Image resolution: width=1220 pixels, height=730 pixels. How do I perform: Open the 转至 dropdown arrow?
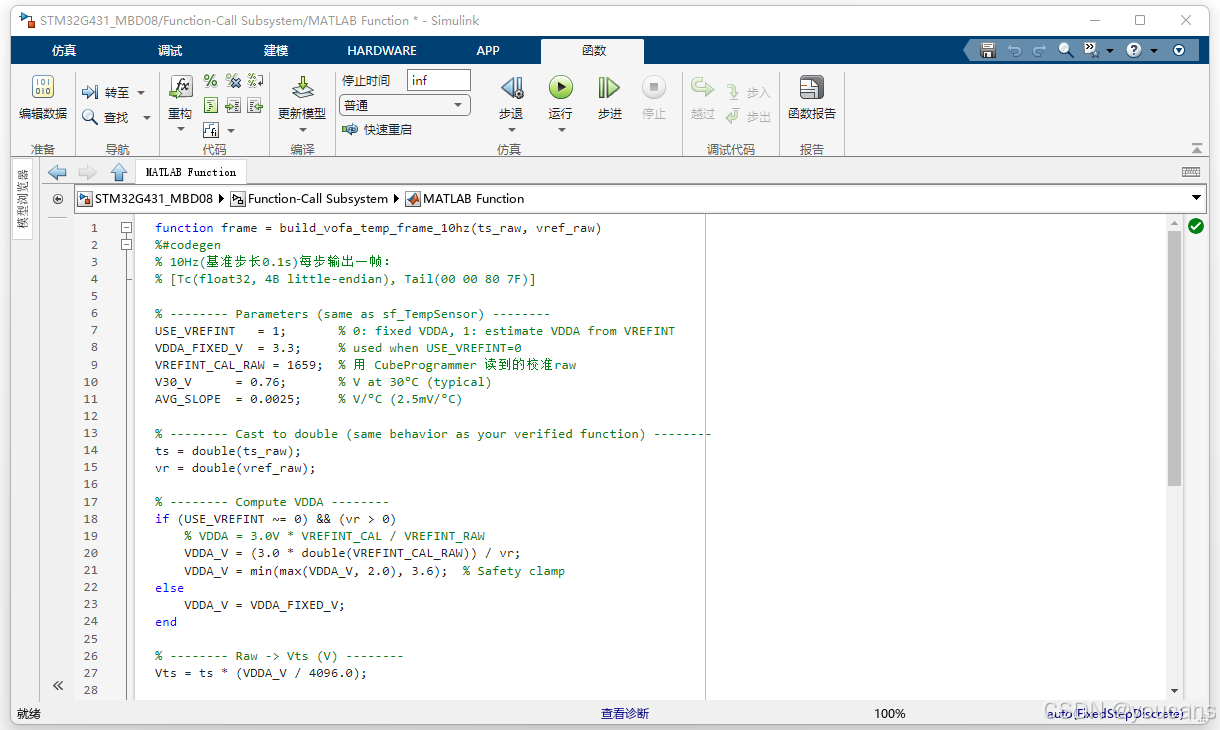(141, 92)
